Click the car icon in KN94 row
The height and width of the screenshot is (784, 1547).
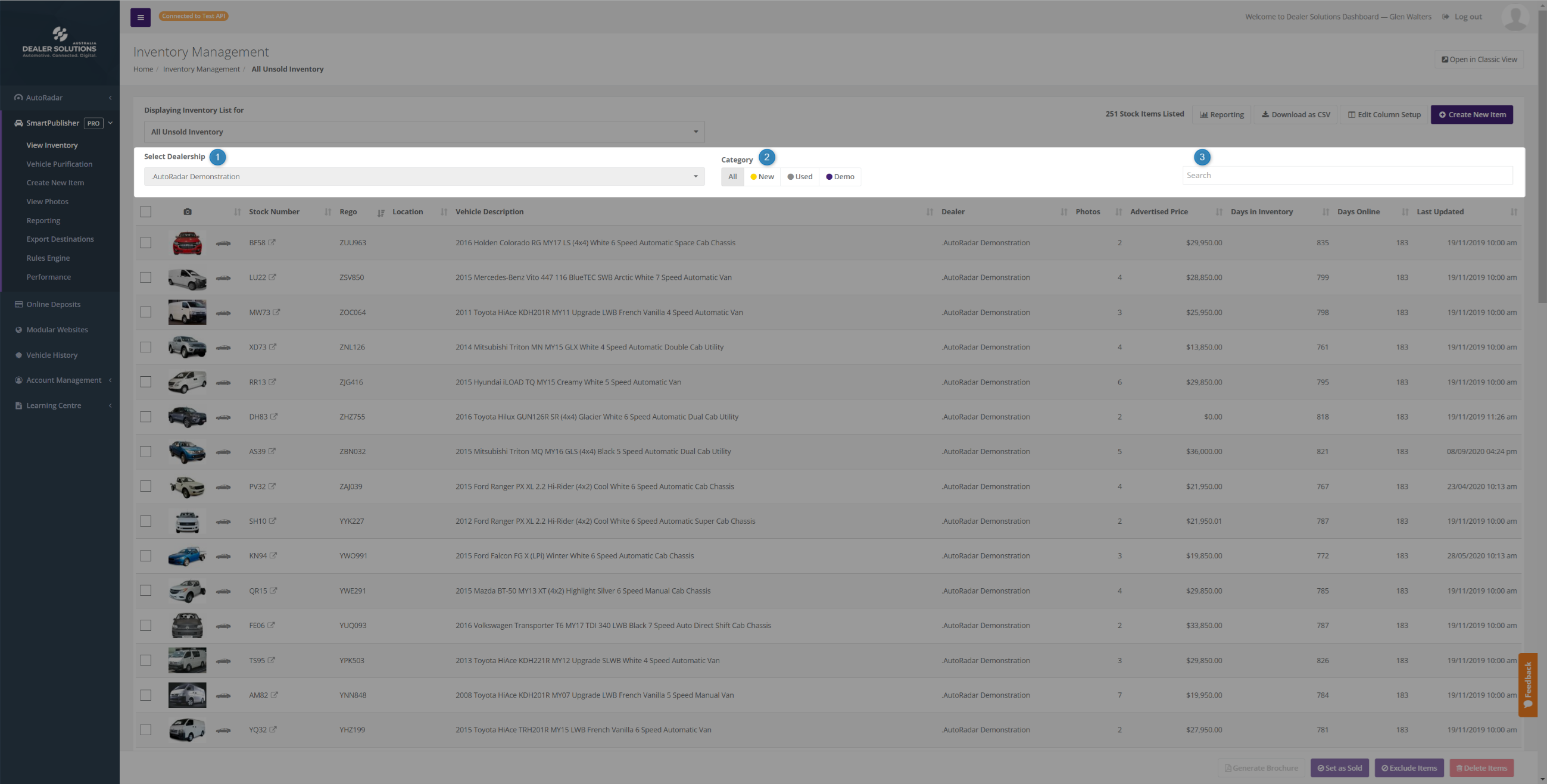coord(223,557)
